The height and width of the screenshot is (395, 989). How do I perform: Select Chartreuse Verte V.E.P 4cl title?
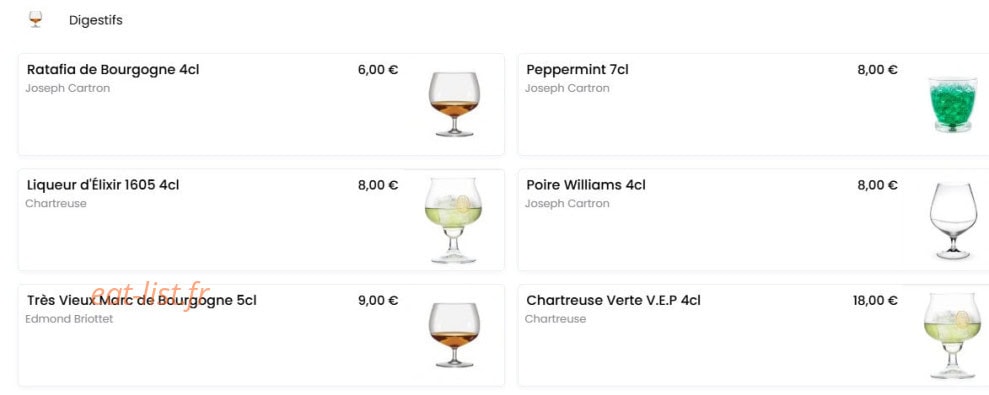click(x=613, y=301)
